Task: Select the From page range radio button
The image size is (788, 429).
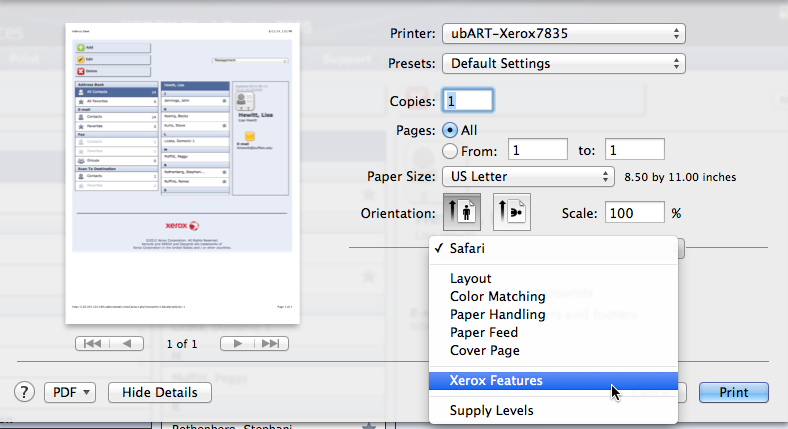Action: [450, 150]
